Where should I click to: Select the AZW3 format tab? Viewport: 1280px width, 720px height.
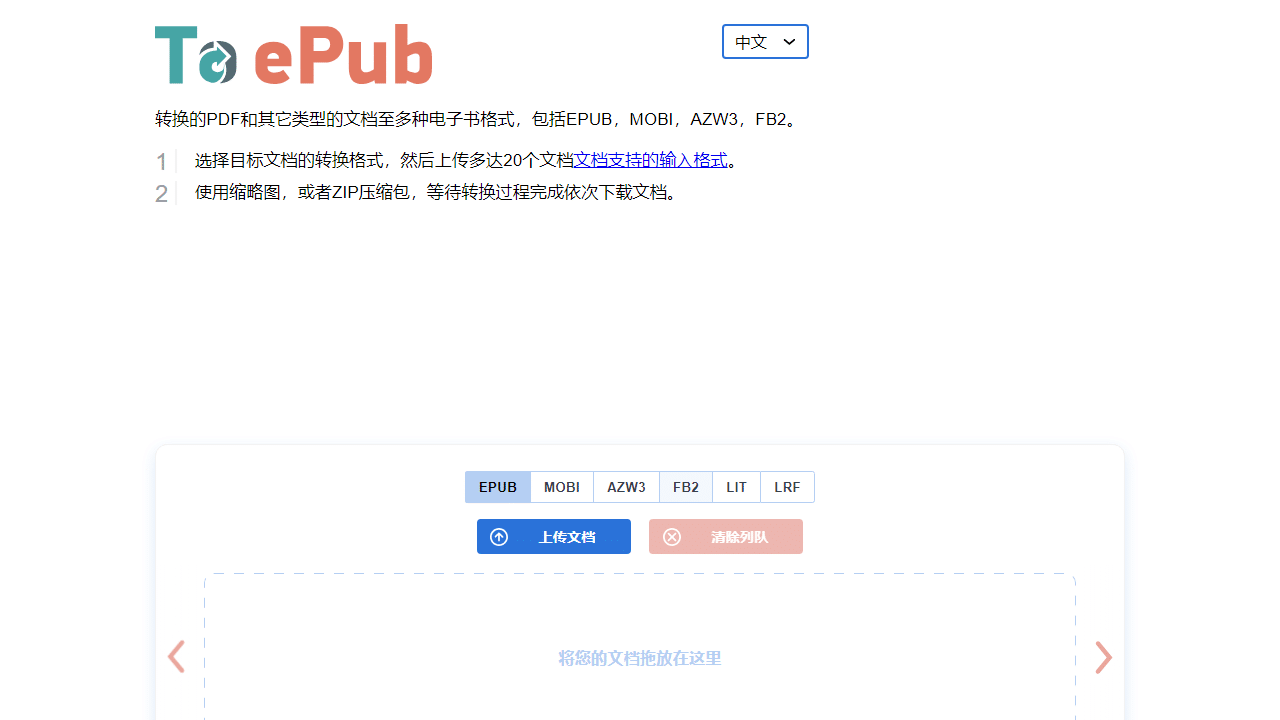click(626, 487)
